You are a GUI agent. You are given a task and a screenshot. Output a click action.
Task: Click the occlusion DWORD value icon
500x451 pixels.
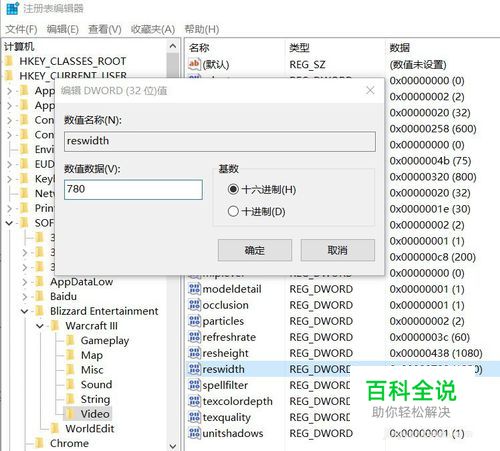click(x=194, y=305)
